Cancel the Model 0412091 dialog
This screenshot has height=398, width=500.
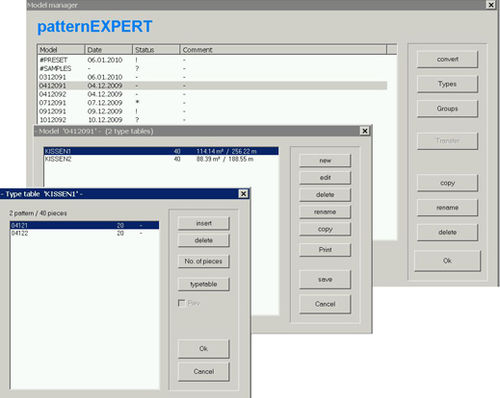(x=325, y=304)
